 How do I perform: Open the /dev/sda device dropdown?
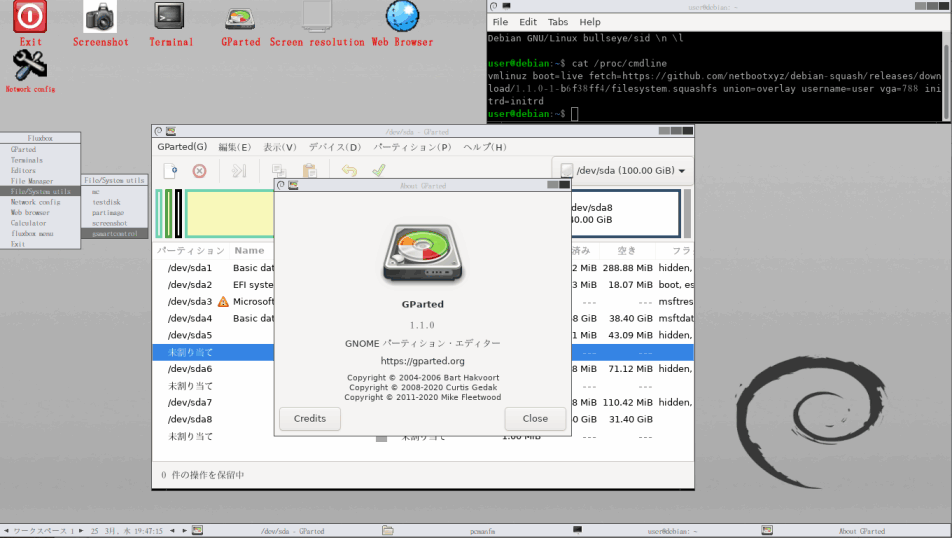tap(622, 171)
